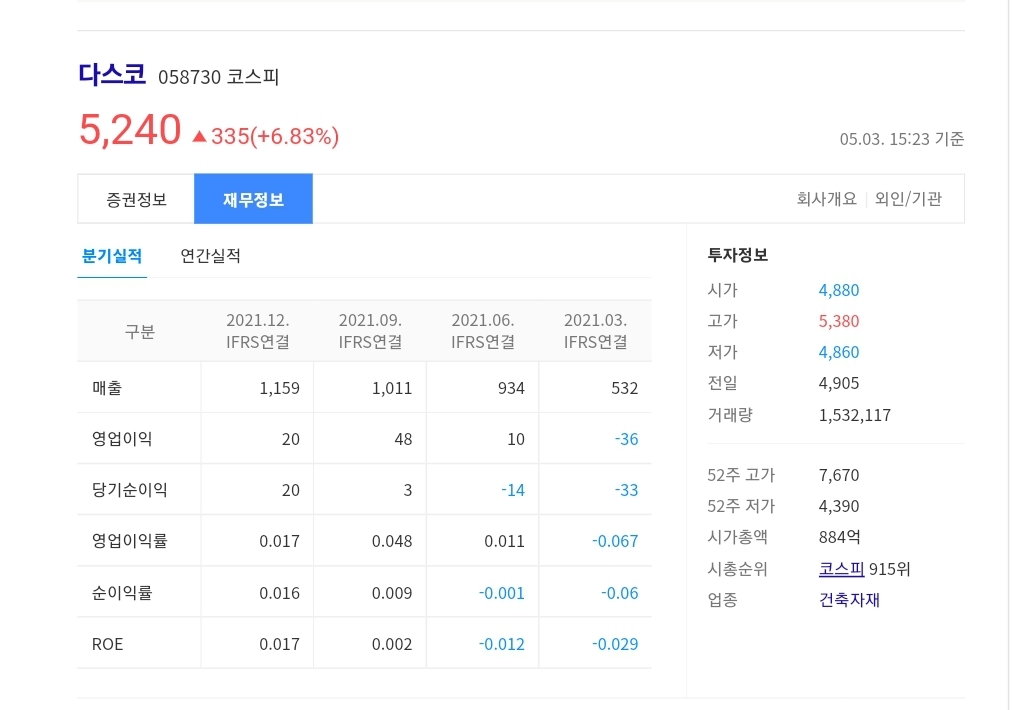1024x710 pixels.
Task: Open the 재무정보 tab
Action: point(253,198)
